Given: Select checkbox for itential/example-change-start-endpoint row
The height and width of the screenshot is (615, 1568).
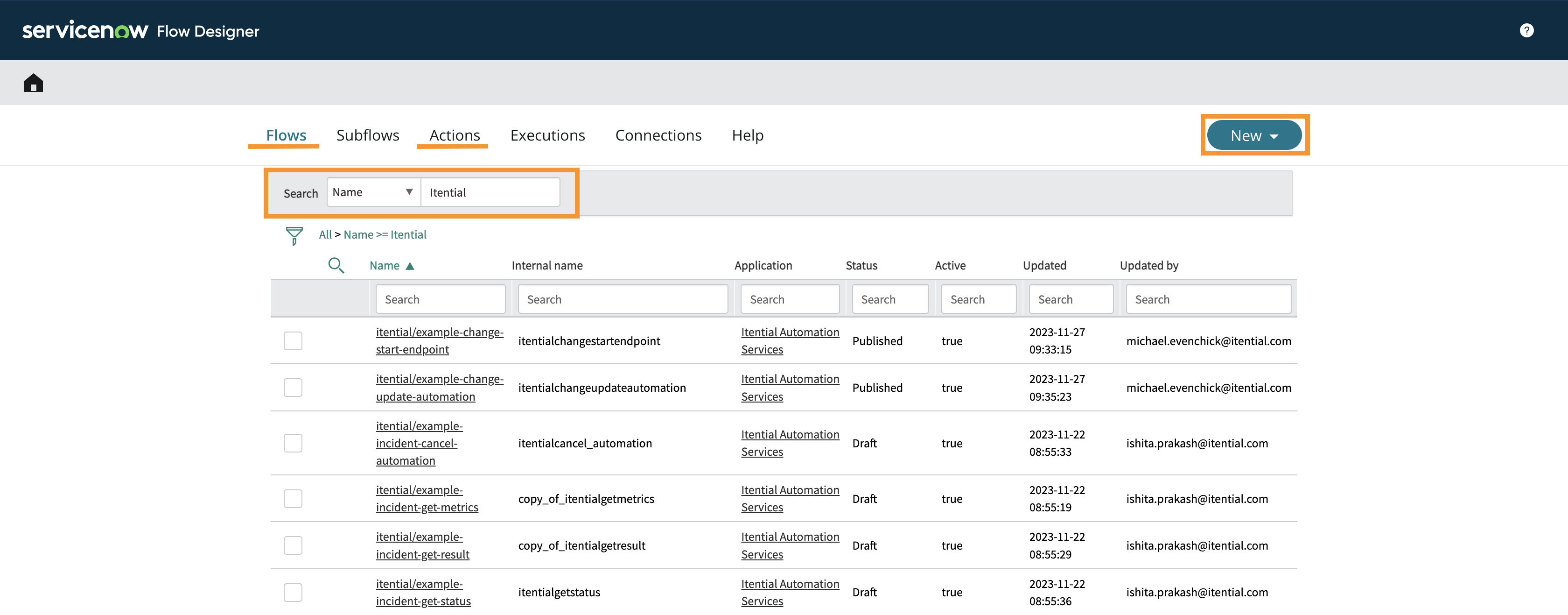Looking at the screenshot, I should (x=293, y=341).
